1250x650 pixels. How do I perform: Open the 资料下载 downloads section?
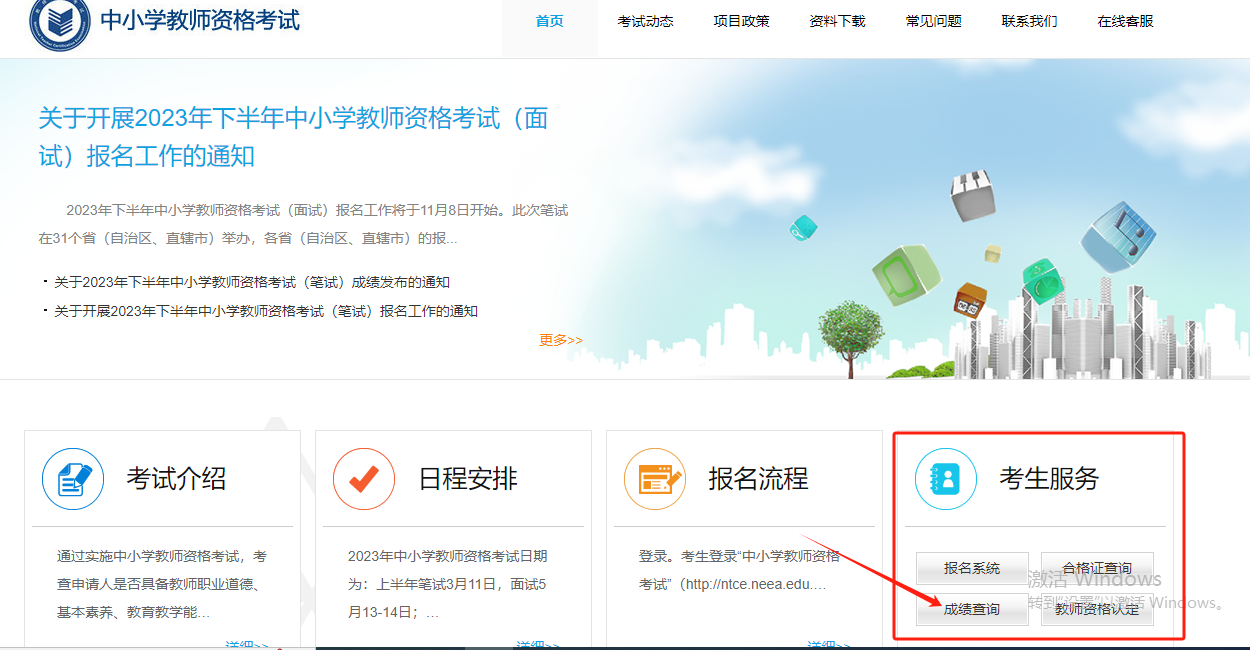(x=838, y=20)
